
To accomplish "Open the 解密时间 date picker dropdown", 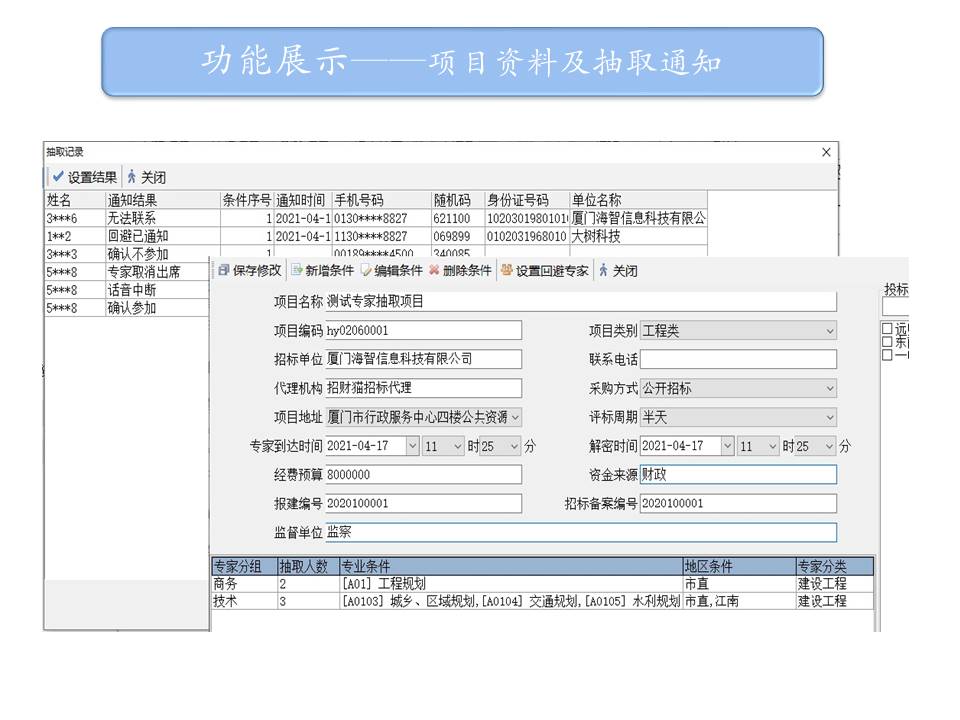I will [x=727, y=446].
